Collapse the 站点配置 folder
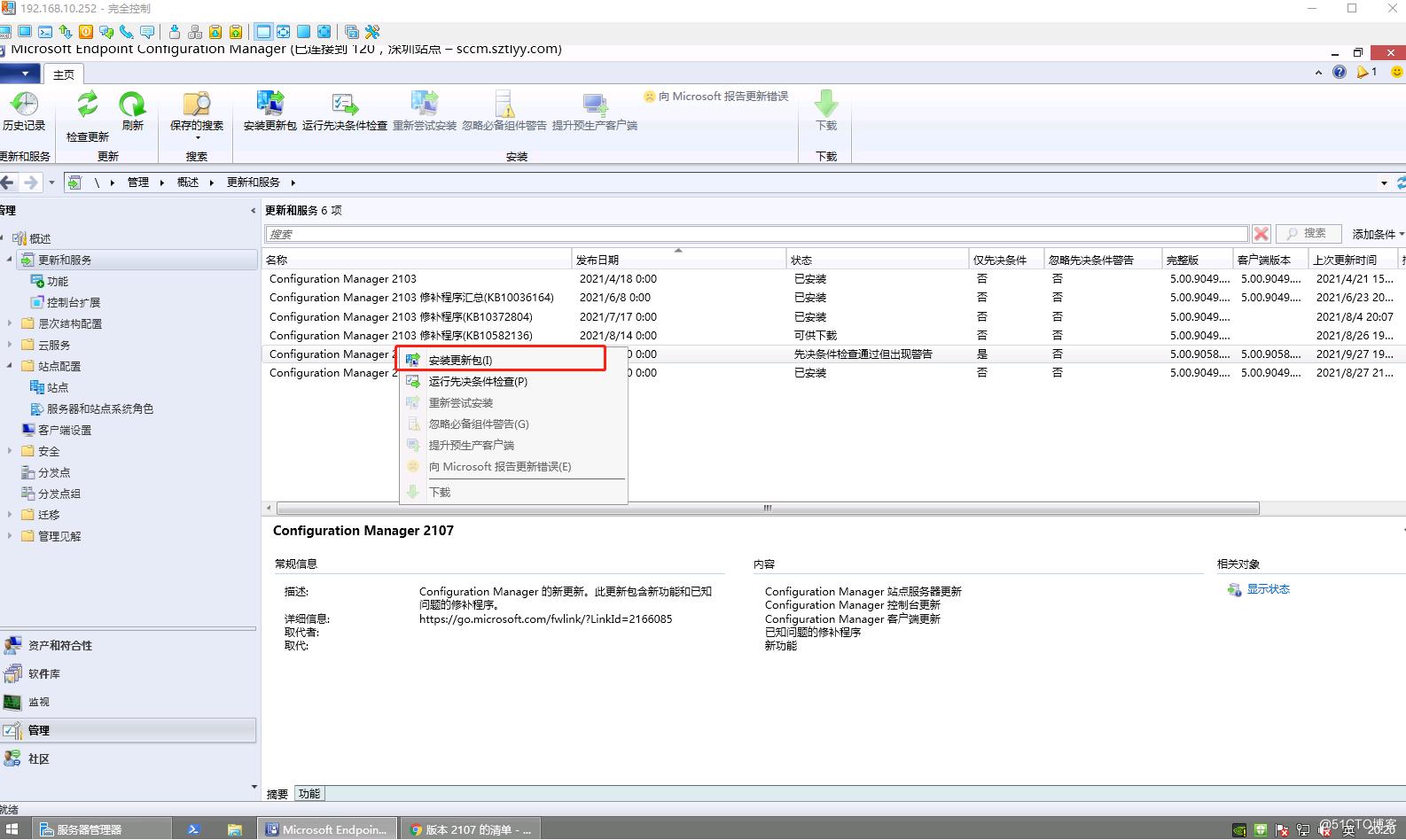The width and height of the screenshot is (1406, 840). click(x=10, y=366)
